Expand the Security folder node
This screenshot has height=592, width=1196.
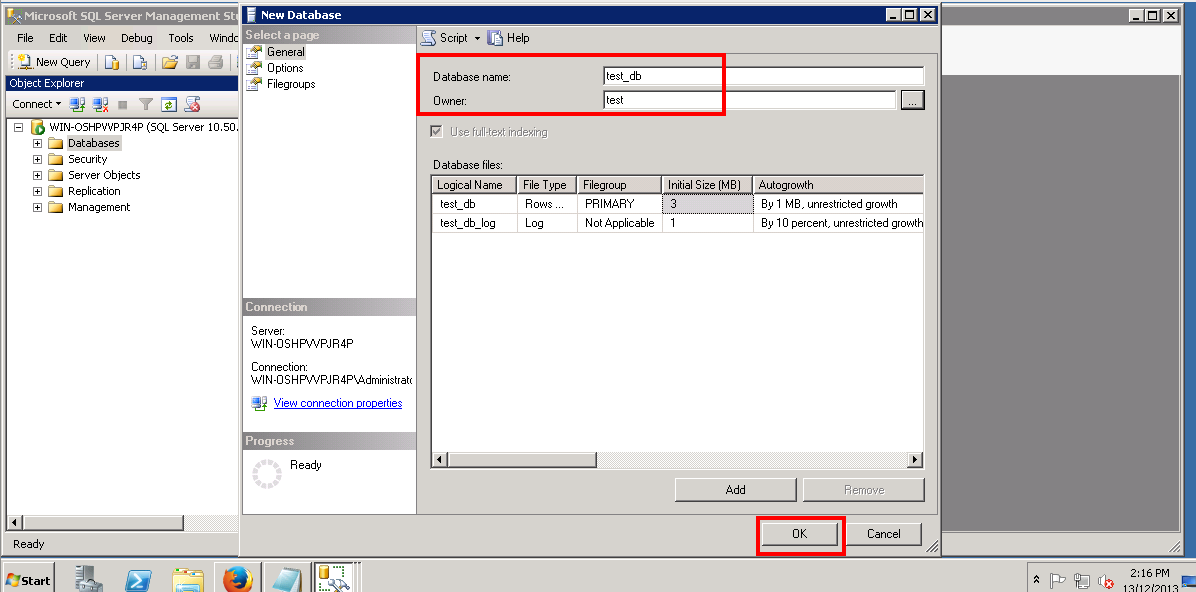coord(37,159)
